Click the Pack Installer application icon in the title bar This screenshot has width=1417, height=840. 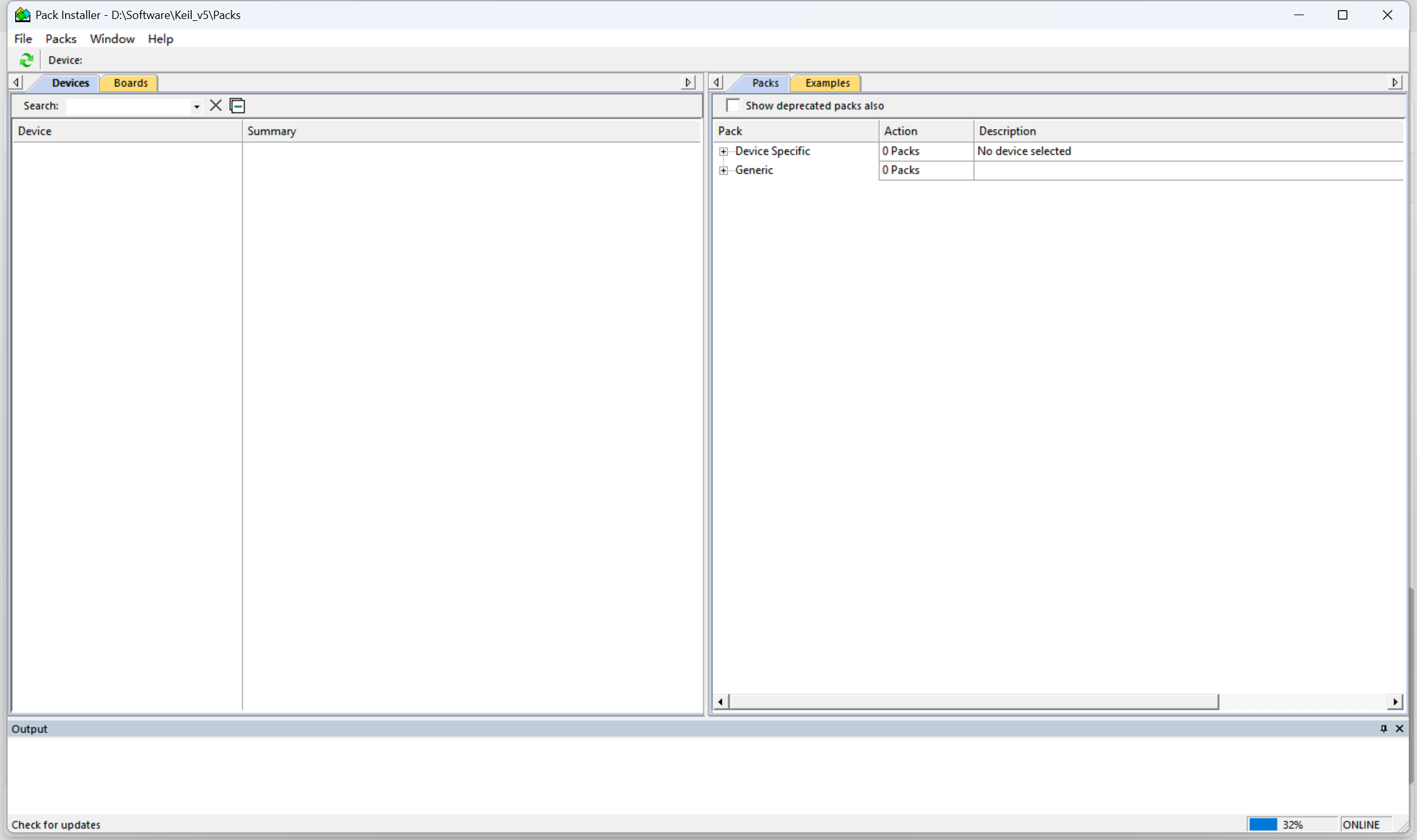23,15
